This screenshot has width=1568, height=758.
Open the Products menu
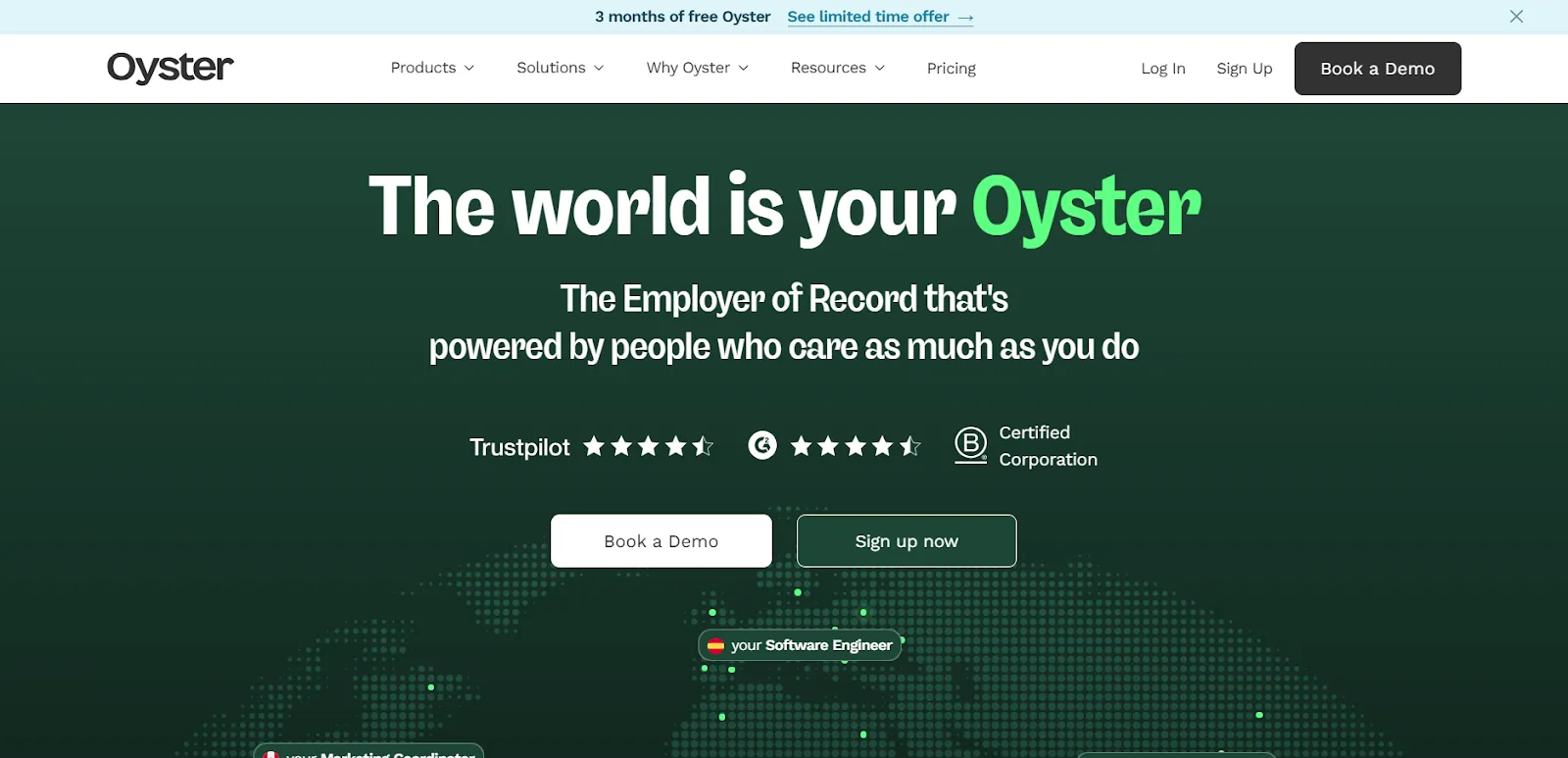432,68
